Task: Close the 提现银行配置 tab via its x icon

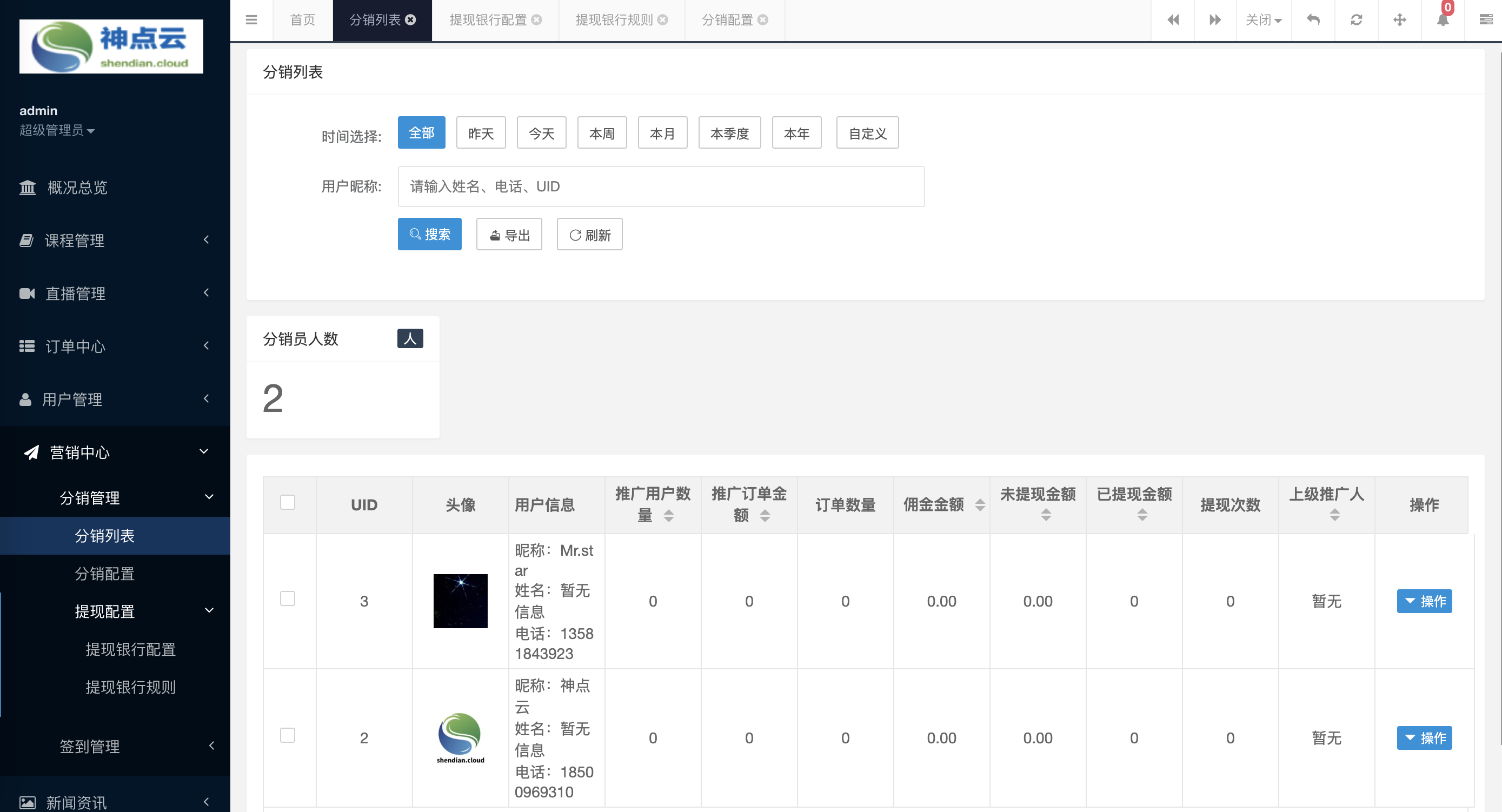Action: click(x=537, y=20)
